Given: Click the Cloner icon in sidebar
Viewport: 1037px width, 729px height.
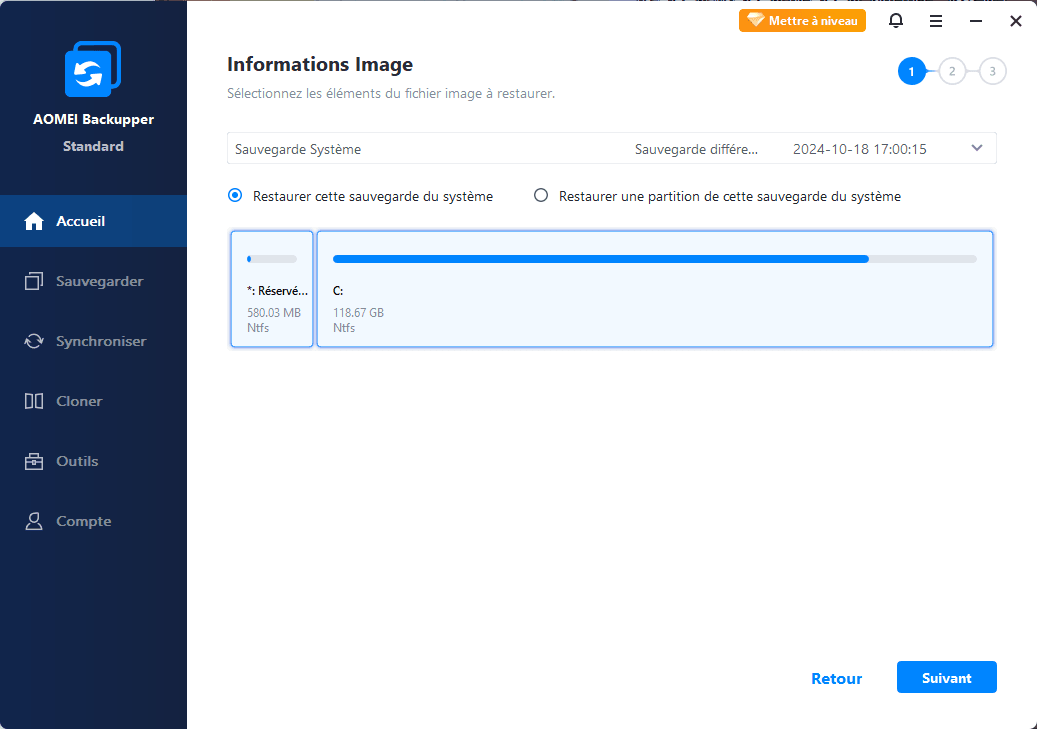Looking at the screenshot, I should [34, 401].
